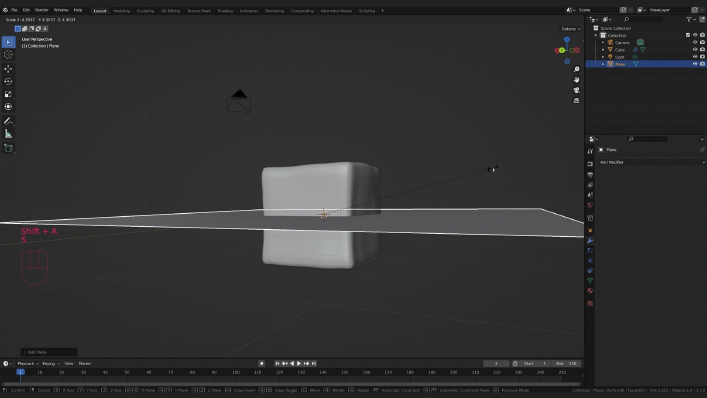Switch perspective/orthographic grid icon
The width and height of the screenshot is (707, 398).
point(576,101)
